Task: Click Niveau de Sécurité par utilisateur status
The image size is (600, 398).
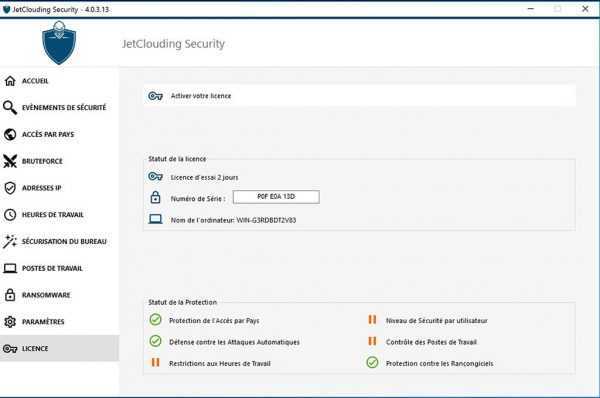Action: [x=437, y=321]
